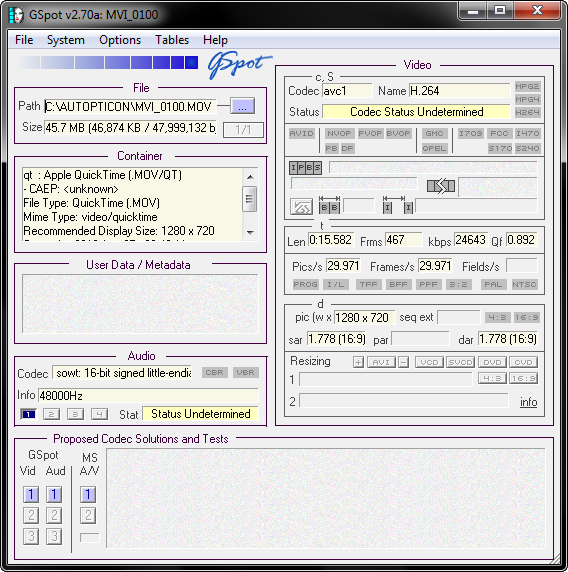Select audio stream 1 button

(28, 414)
